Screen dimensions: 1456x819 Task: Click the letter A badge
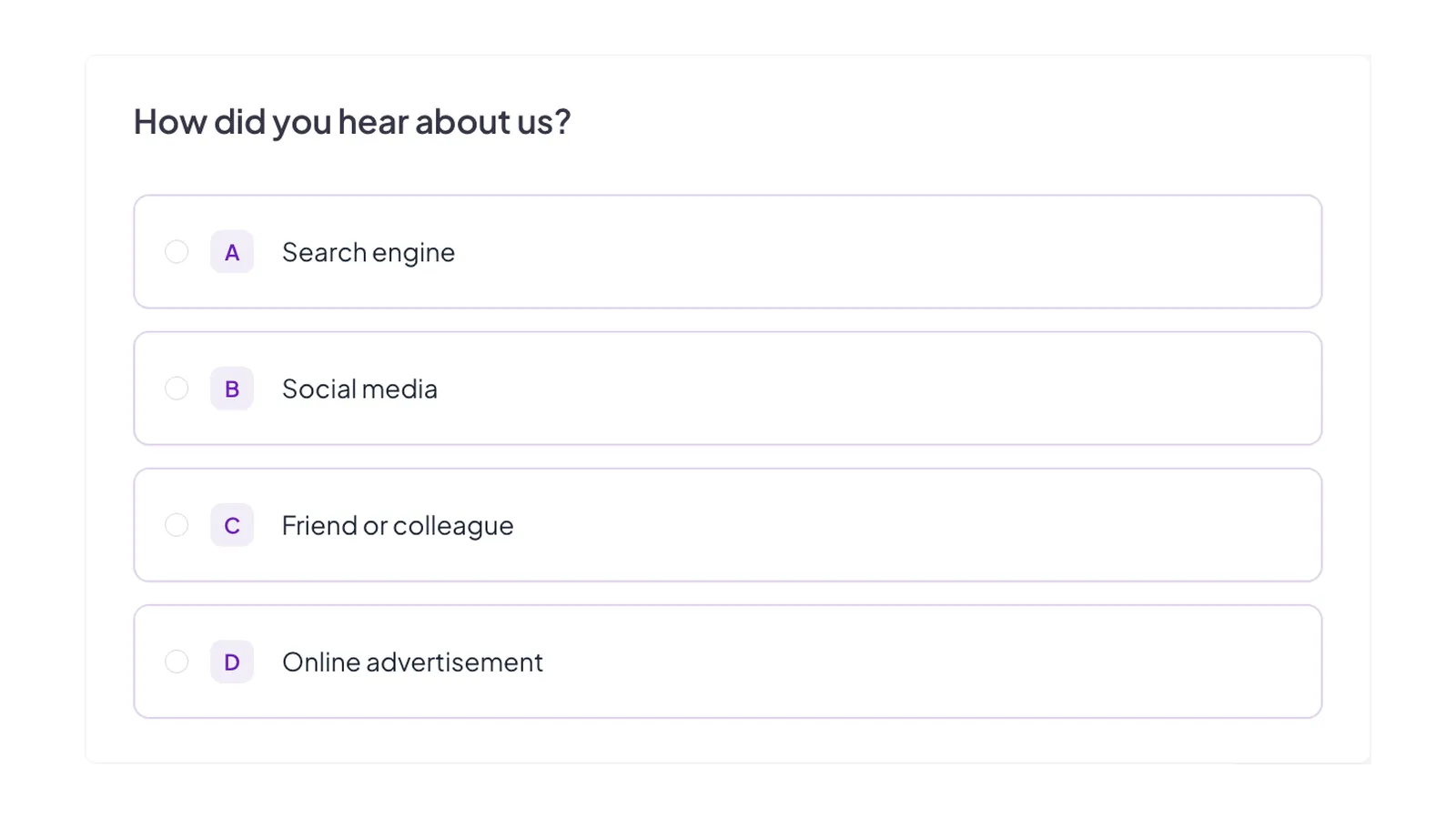pos(232,252)
